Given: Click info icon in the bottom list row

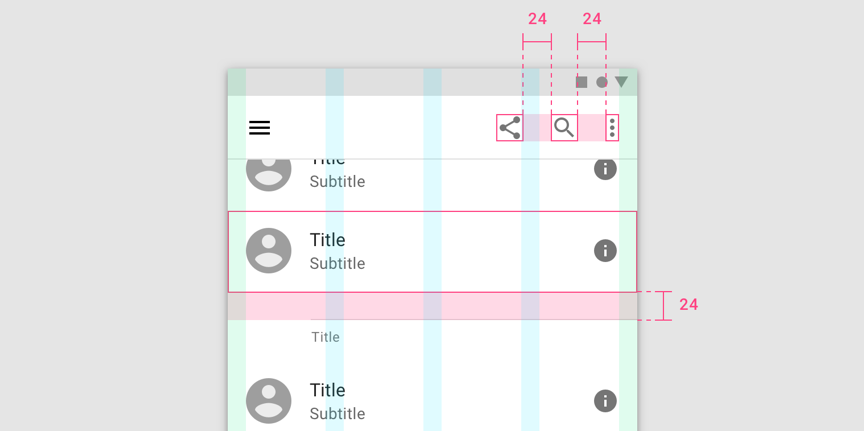Looking at the screenshot, I should [x=605, y=401].
